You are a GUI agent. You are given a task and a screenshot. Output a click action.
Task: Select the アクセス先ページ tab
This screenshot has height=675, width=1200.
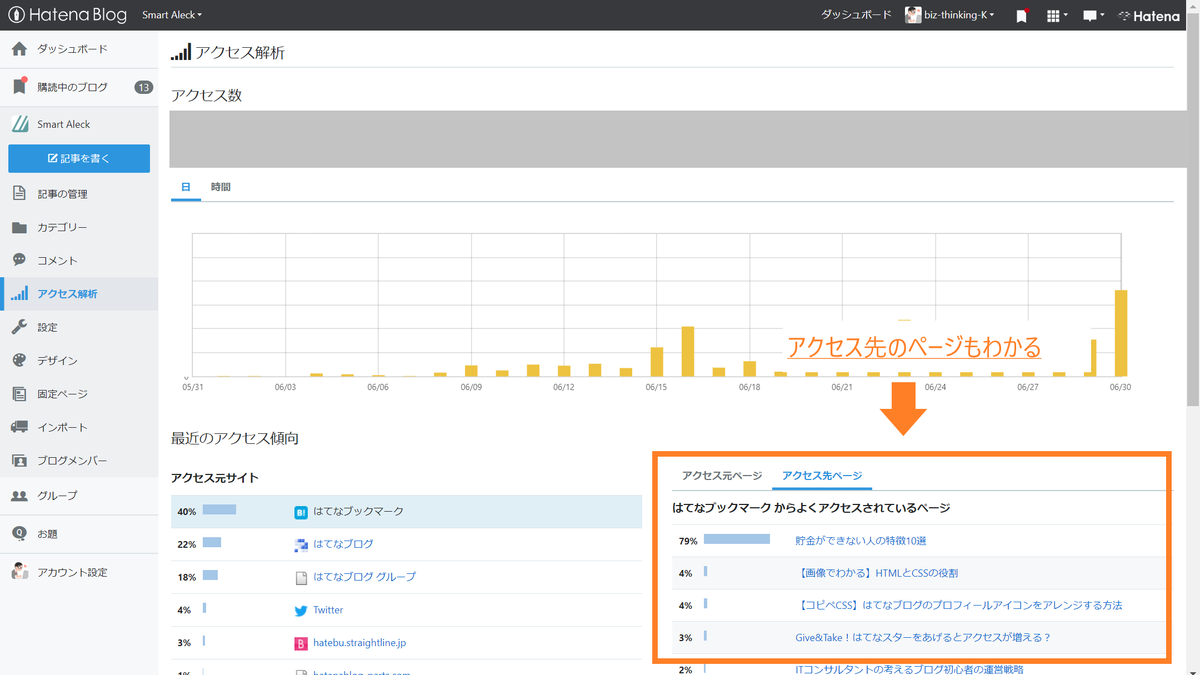[x=822, y=476]
